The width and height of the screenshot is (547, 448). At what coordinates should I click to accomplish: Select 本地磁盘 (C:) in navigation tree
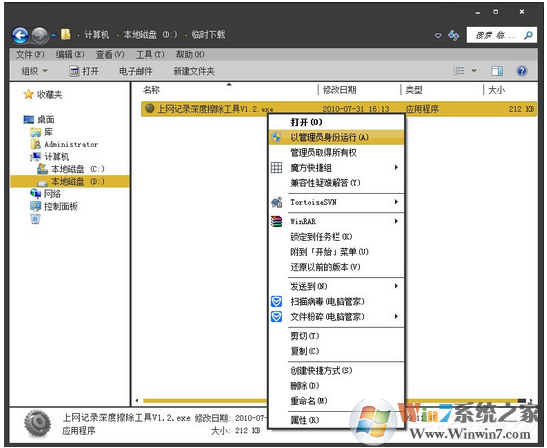(70, 169)
